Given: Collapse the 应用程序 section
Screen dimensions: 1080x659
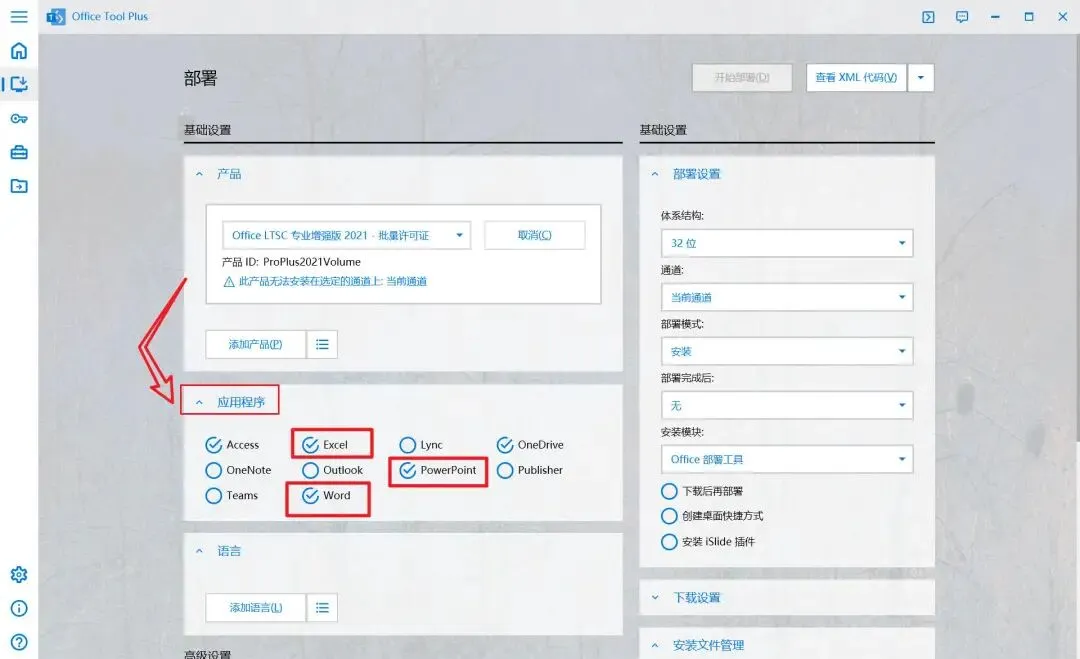Looking at the screenshot, I should (199, 402).
